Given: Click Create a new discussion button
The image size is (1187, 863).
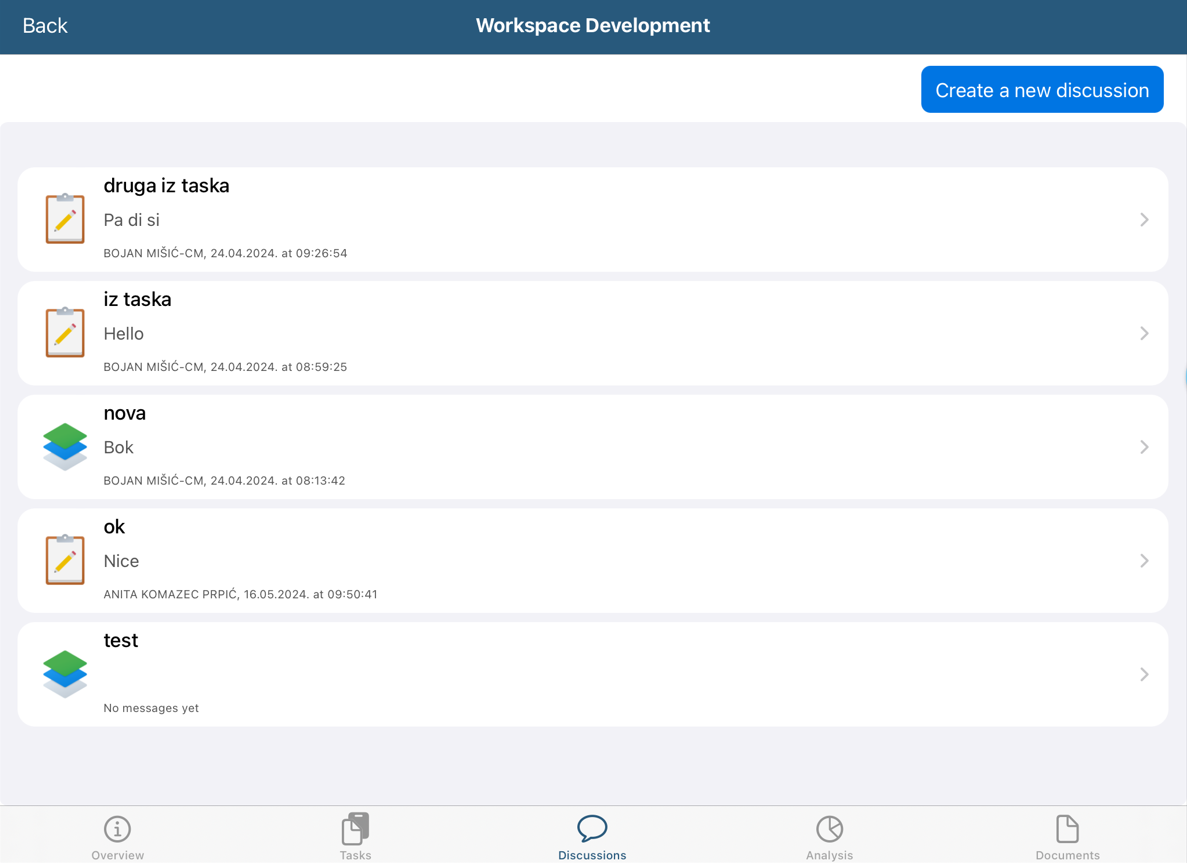Looking at the screenshot, I should click(1042, 90).
